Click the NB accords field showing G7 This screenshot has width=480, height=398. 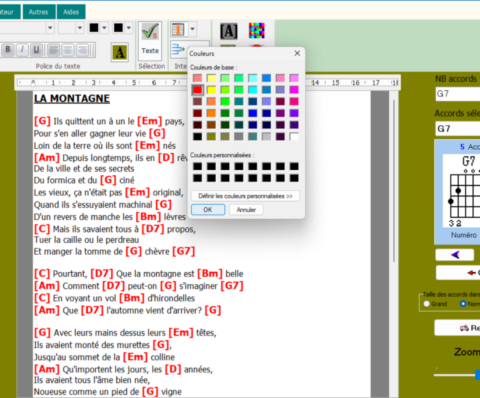click(458, 94)
